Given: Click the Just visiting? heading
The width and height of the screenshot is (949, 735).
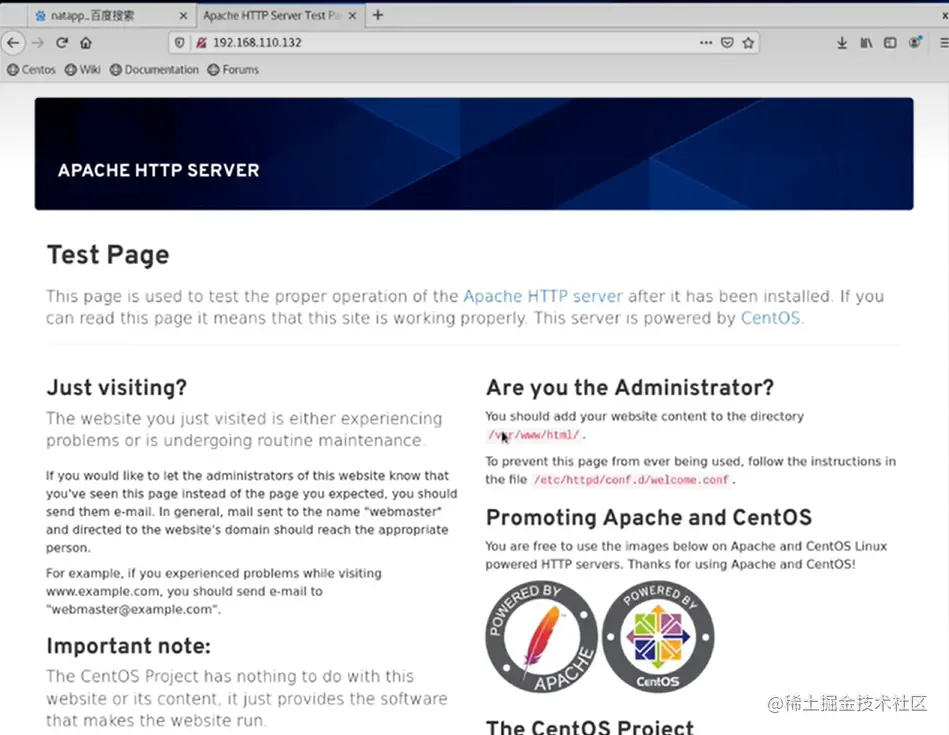Looking at the screenshot, I should coord(117,387).
